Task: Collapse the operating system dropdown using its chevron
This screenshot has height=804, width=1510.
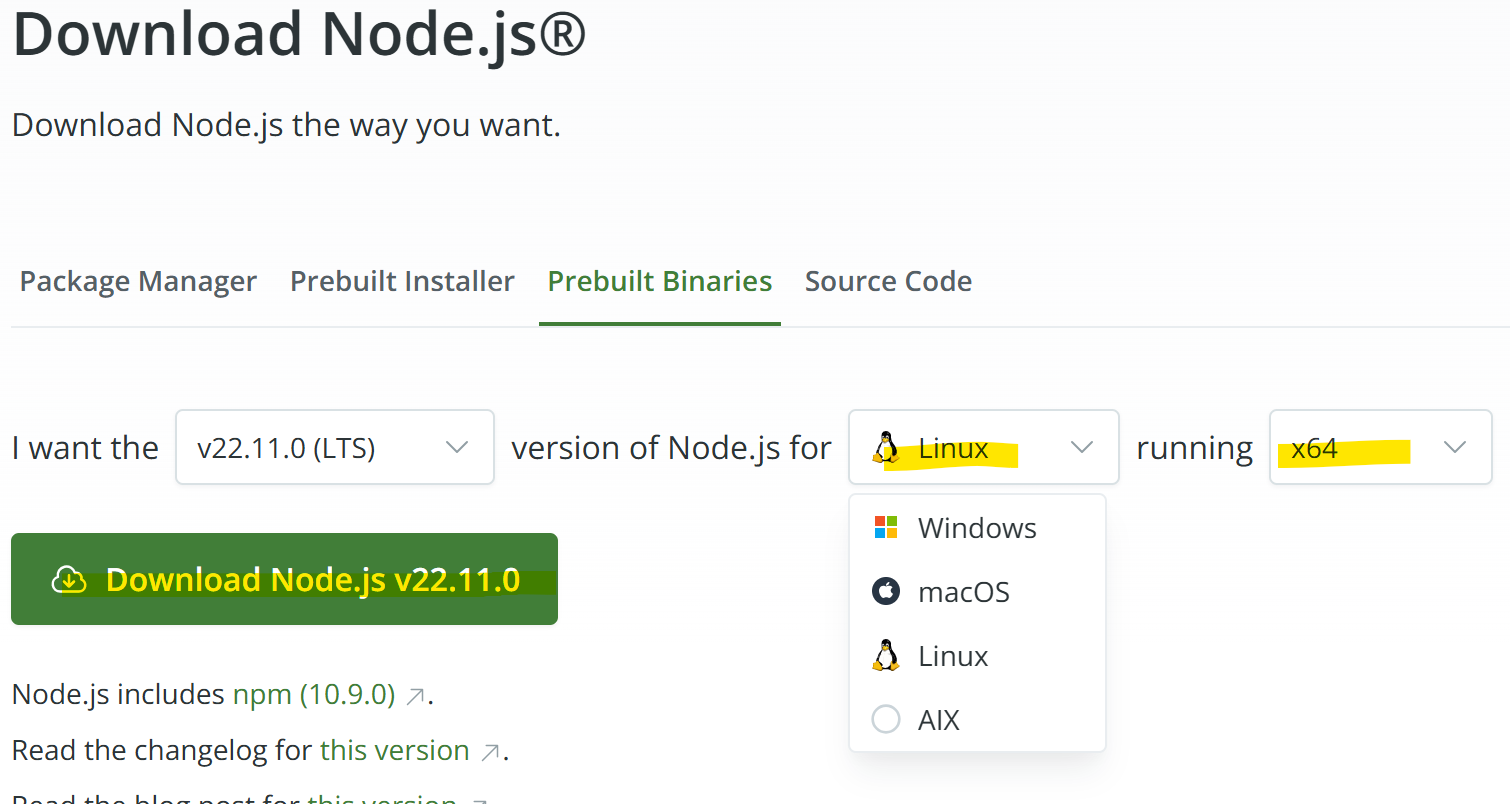Action: (1081, 448)
